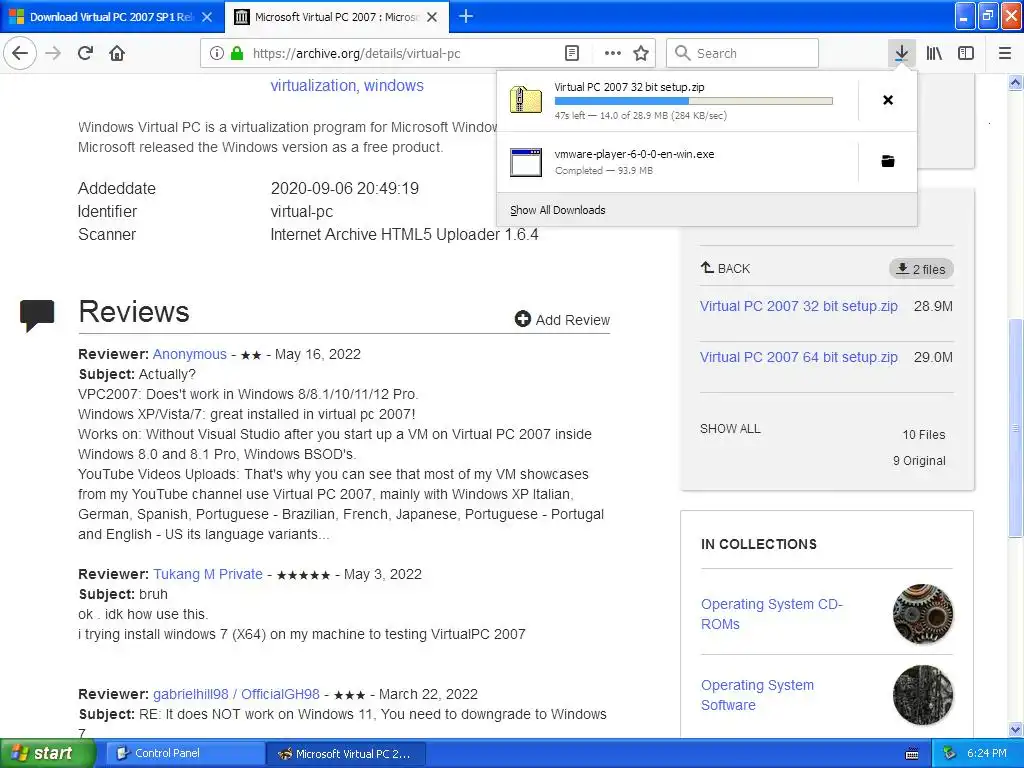
Task: Click the virtualization topic link
Action: (x=313, y=86)
